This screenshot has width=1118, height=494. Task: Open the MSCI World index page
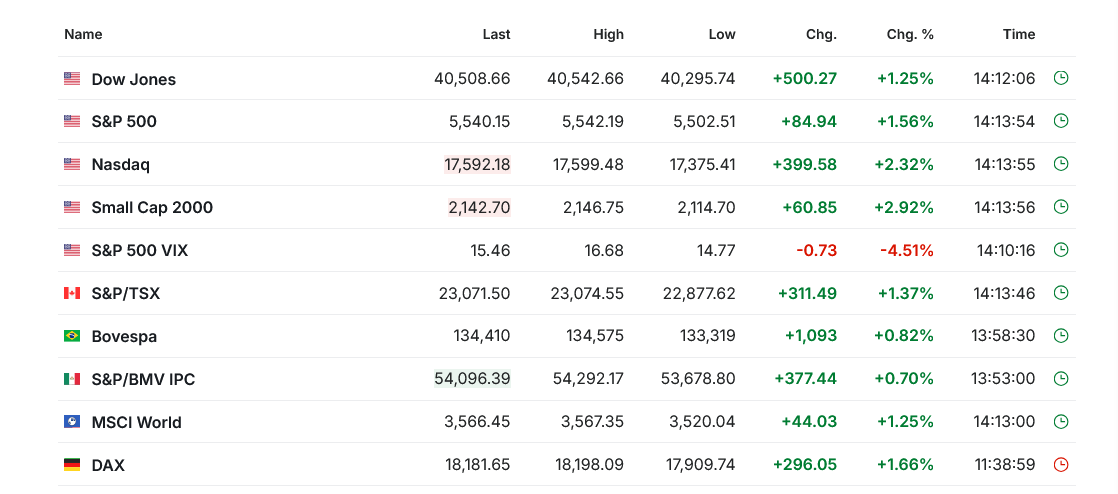136,422
